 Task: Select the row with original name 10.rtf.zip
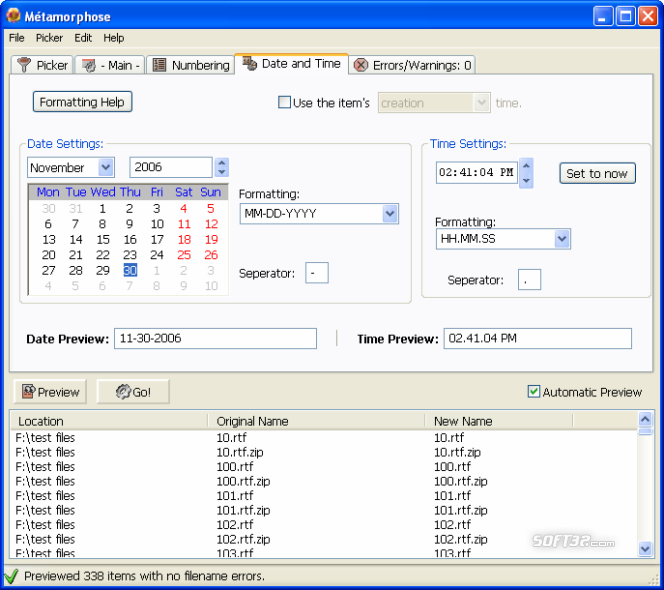point(324,452)
